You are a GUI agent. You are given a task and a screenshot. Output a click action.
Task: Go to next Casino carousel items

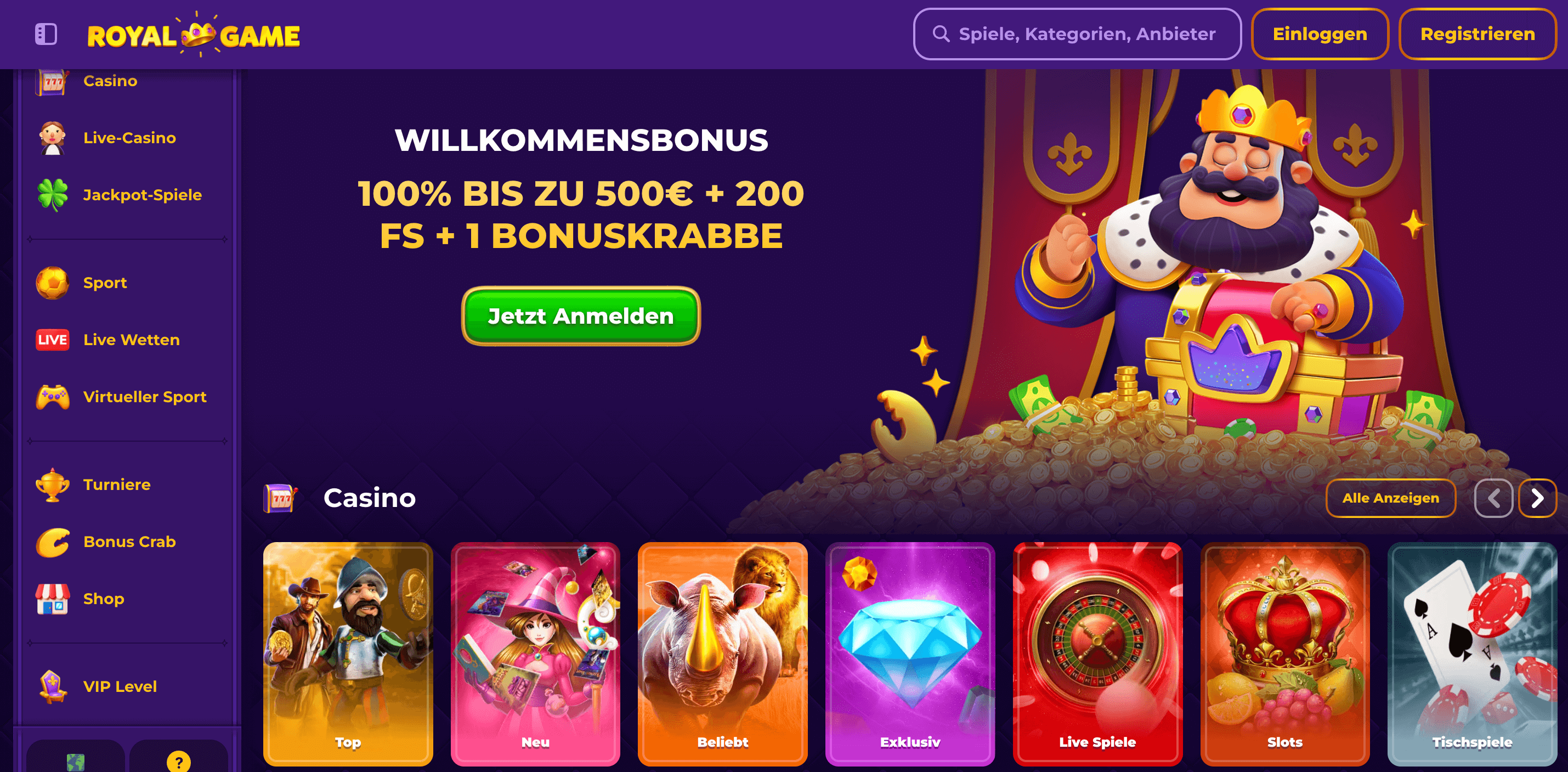(x=1537, y=498)
